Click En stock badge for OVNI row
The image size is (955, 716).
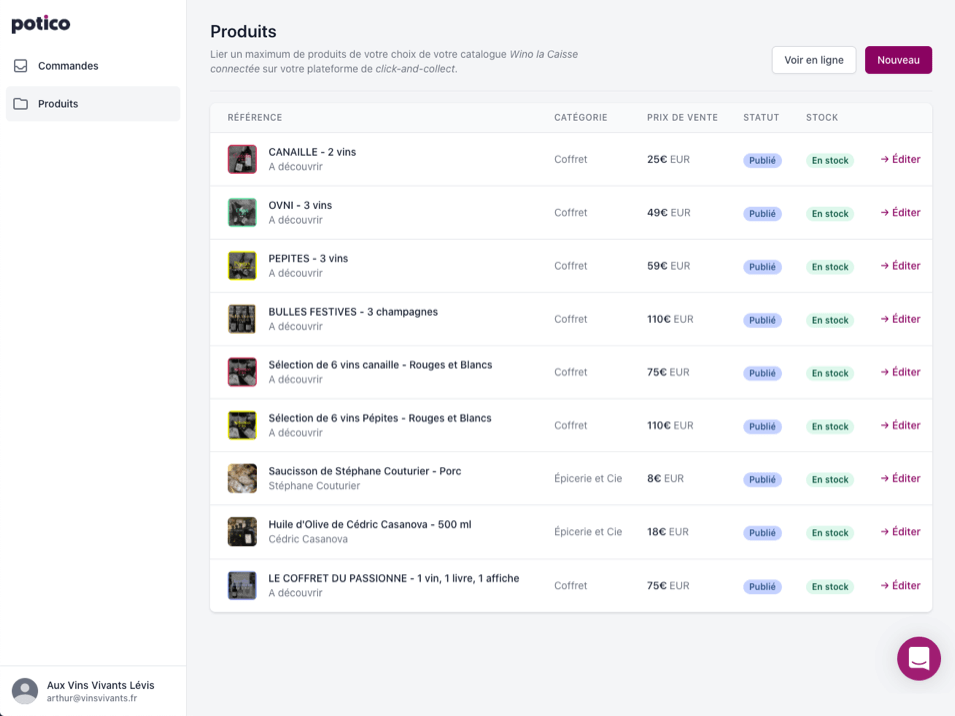[x=829, y=214]
